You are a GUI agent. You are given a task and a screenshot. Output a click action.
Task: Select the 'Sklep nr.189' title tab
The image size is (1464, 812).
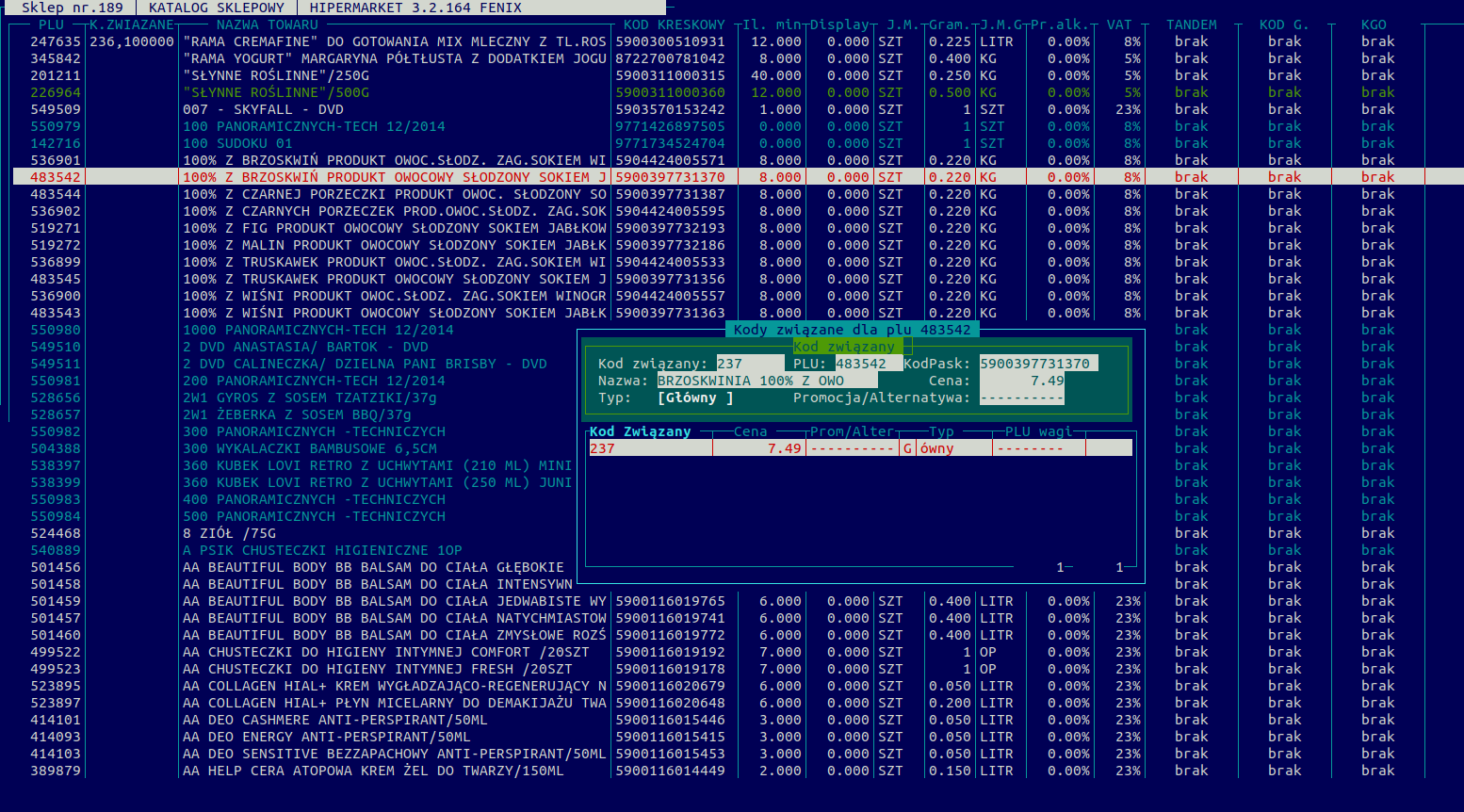[x=72, y=8]
